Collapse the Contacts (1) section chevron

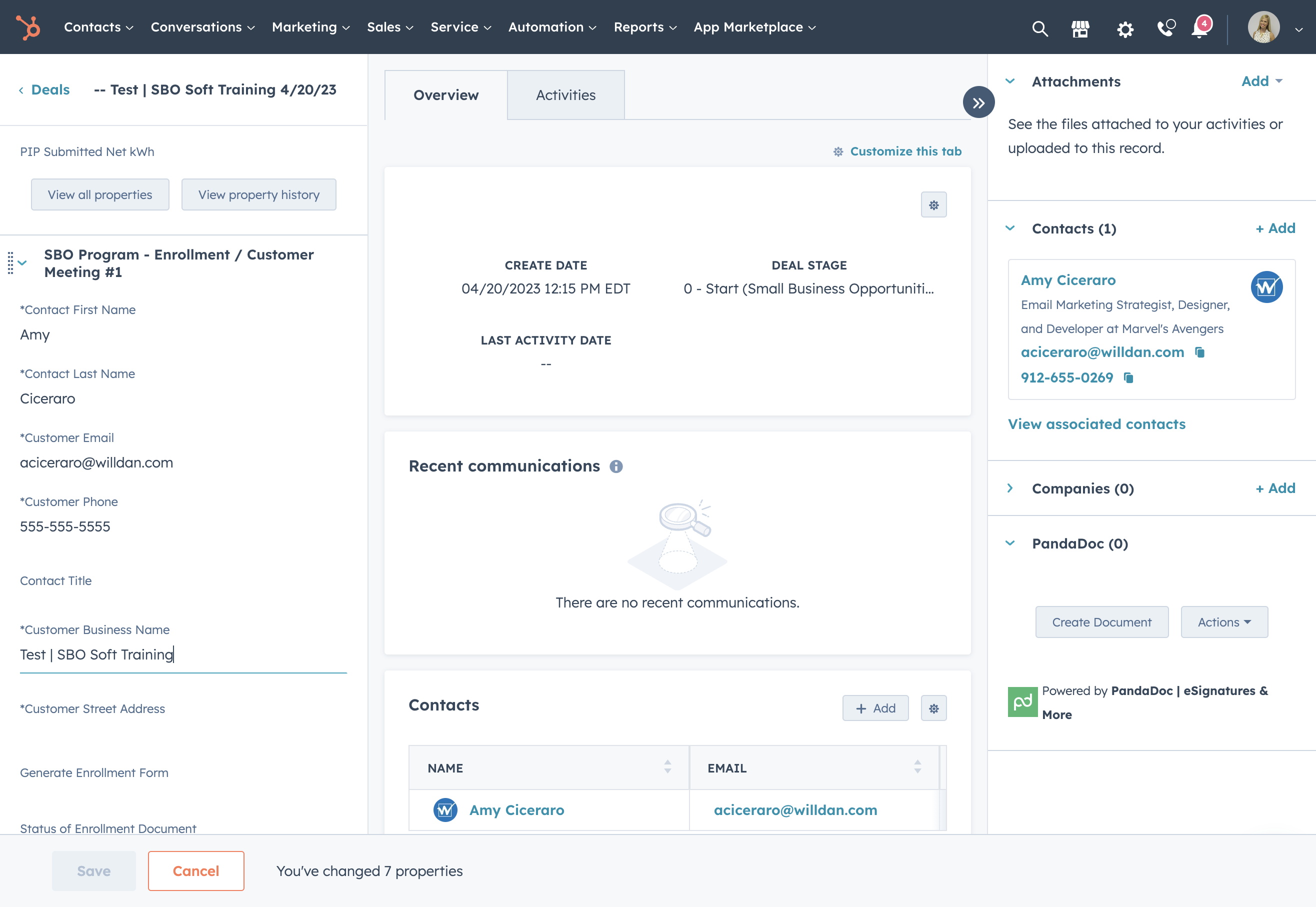click(x=1009, y=228)
